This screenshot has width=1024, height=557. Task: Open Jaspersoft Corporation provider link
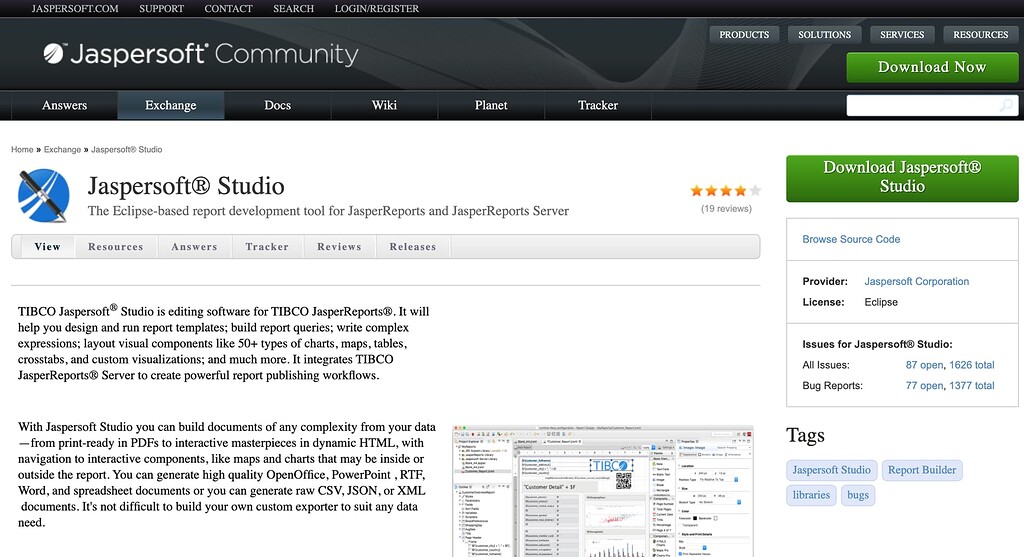[916, 281]
